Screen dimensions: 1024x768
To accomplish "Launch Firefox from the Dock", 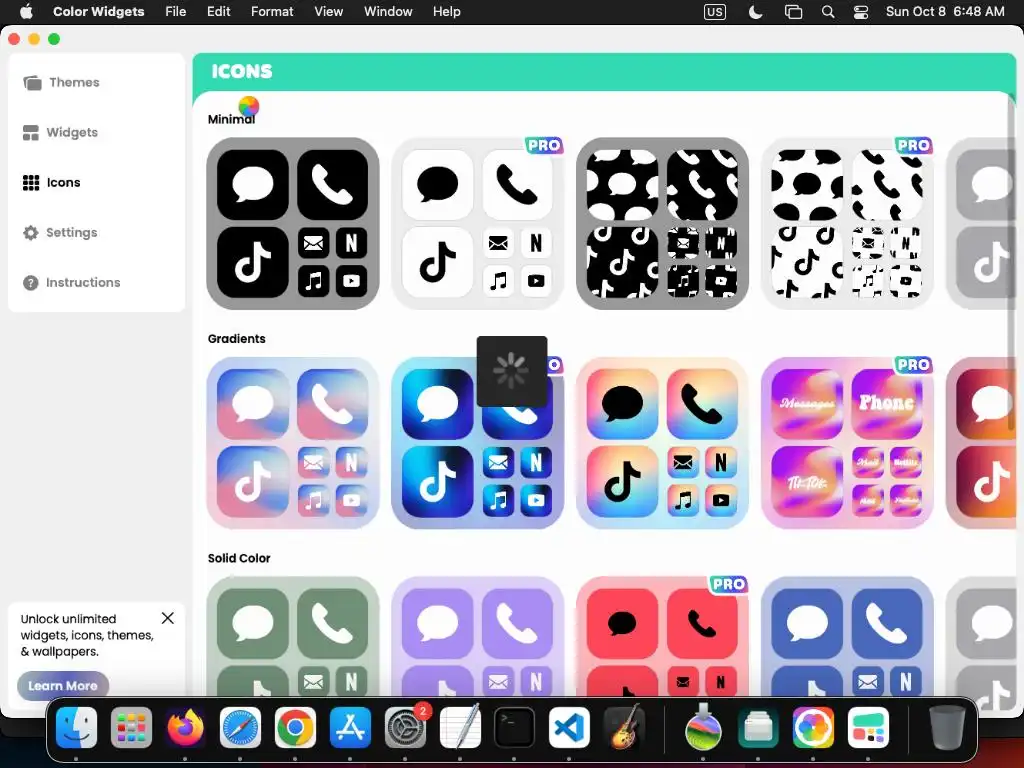I will [185, 728].
